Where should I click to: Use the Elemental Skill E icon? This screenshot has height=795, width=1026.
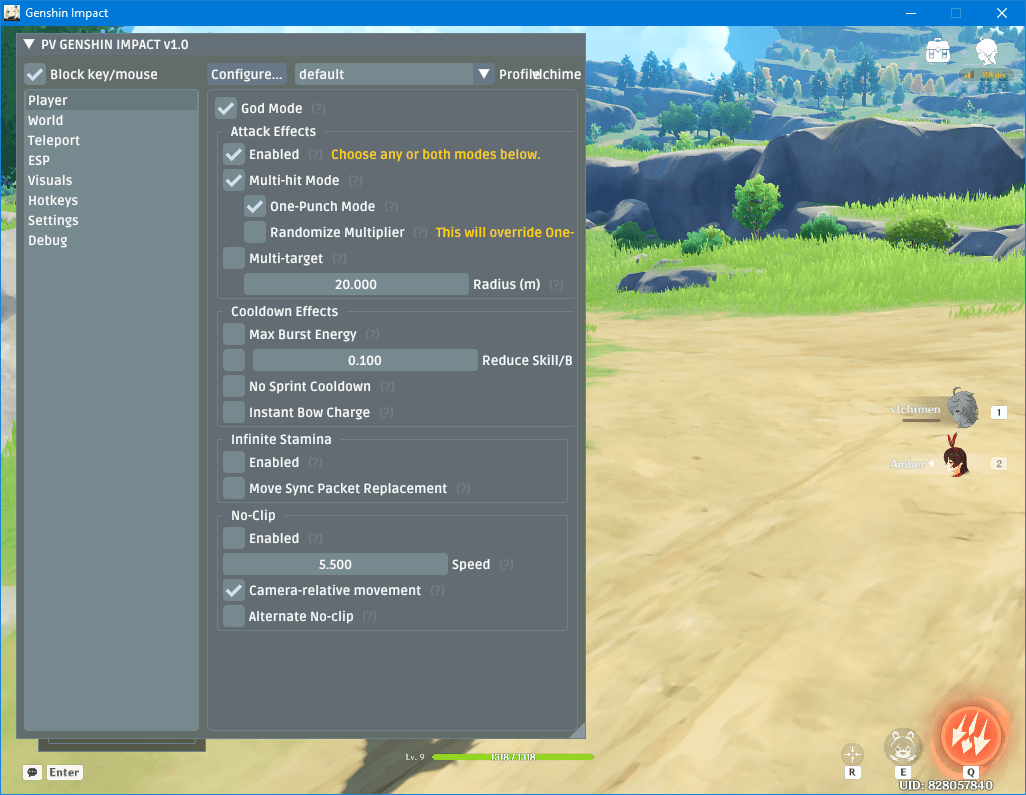(x=904, y=747)
